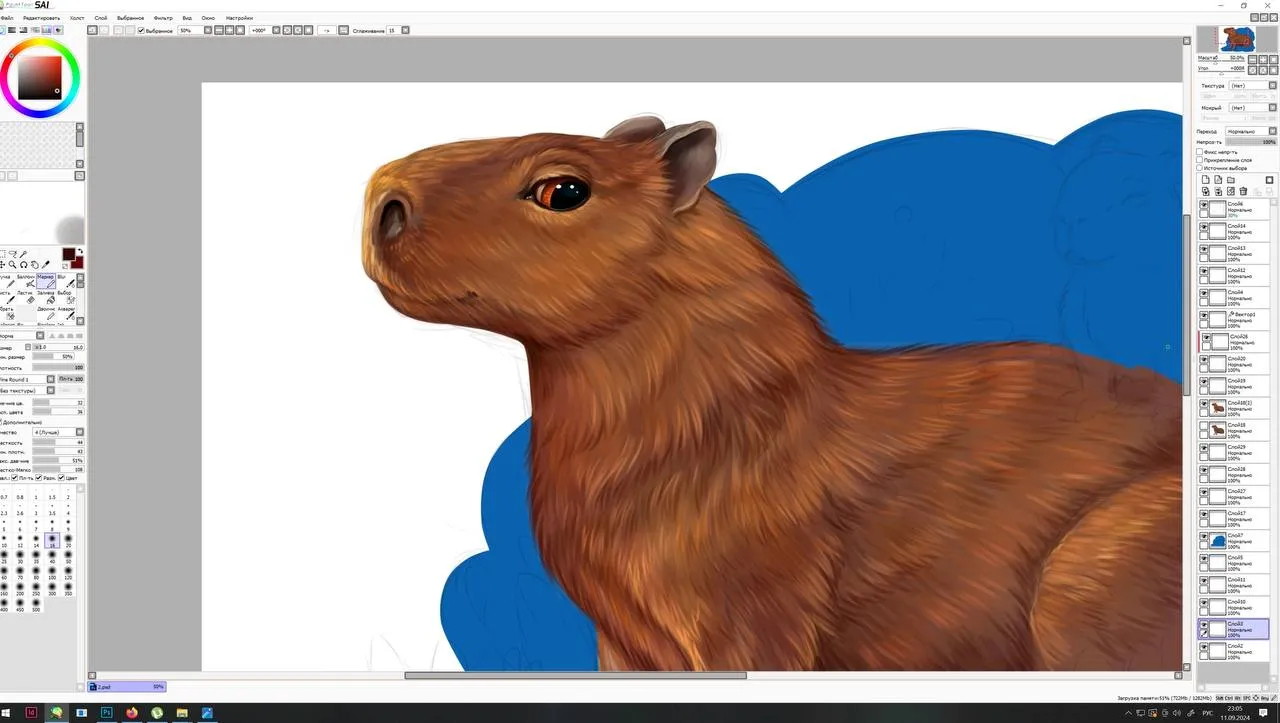
Task: Hide the blue Слой7 layer
Action: [x=1204, y=537]
